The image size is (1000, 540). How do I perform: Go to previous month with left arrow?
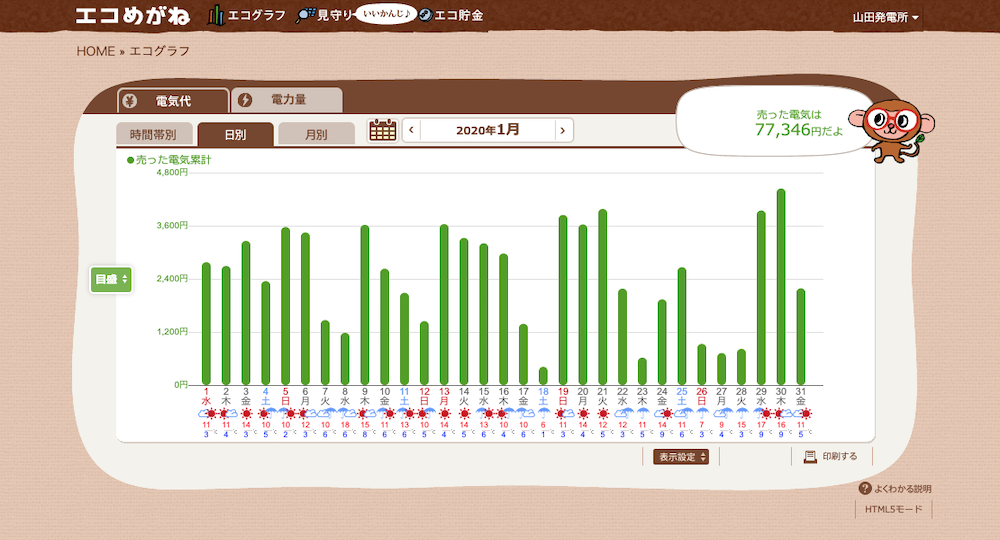411,130
